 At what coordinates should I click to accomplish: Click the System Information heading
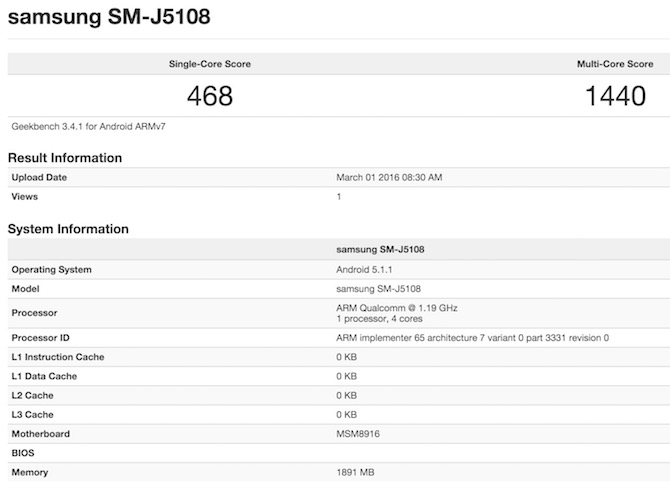[x=68, y=229]
